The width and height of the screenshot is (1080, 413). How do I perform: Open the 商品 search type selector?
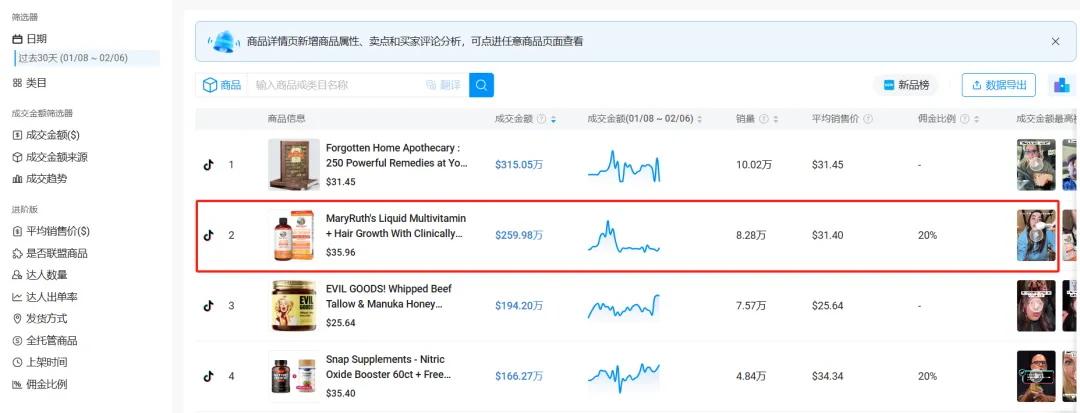[221, 85]
